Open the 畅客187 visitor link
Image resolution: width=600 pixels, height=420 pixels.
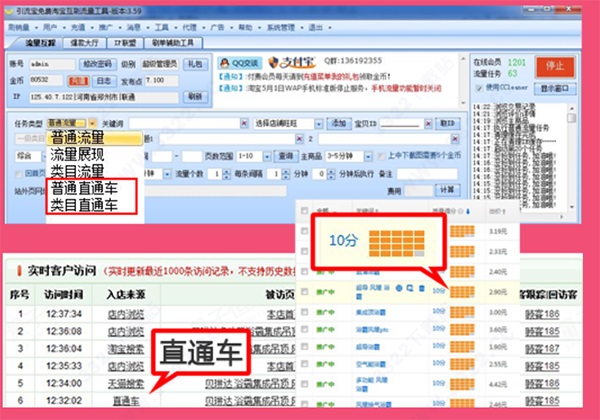click(542, 348)
